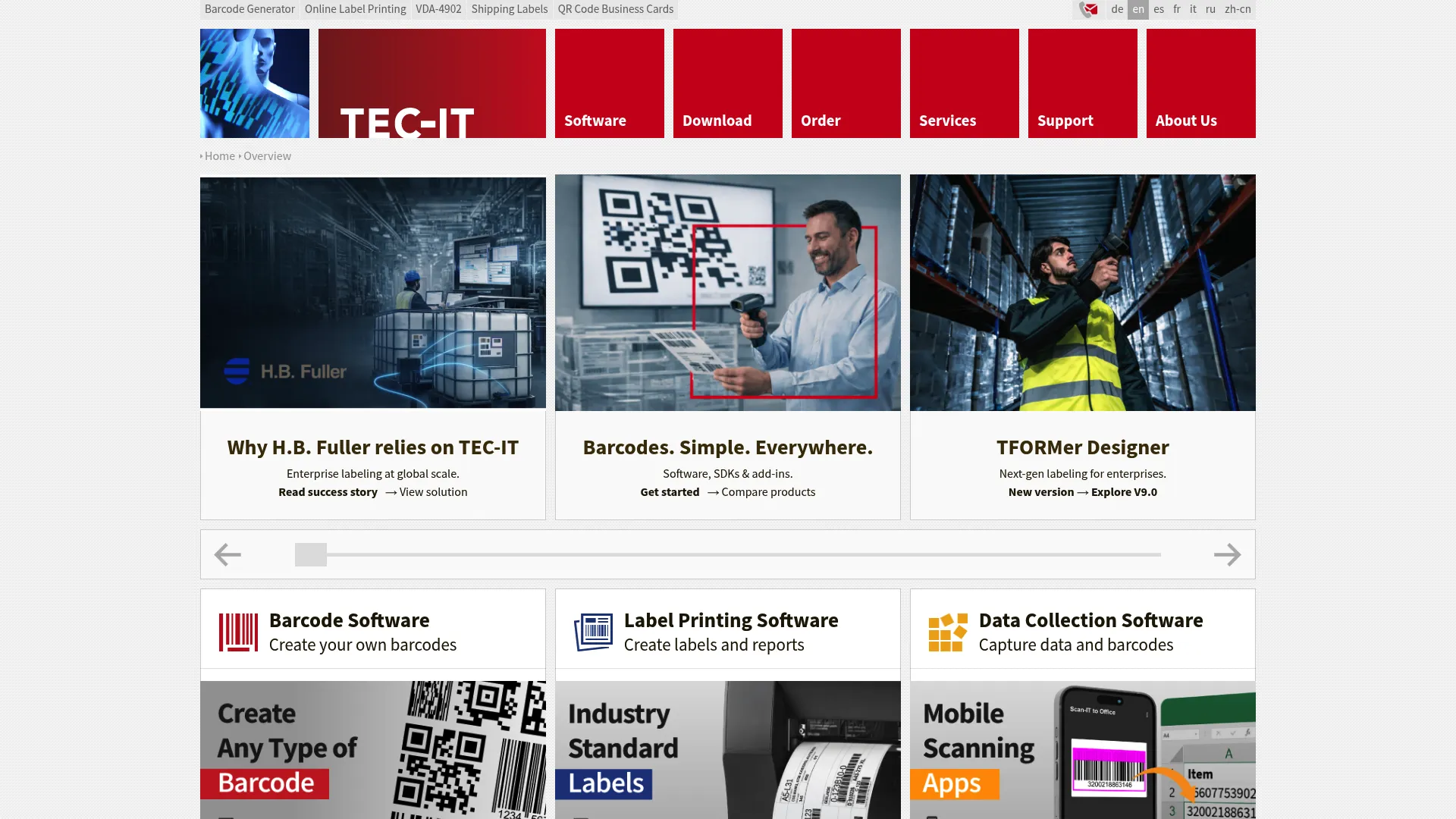Click the Barcode Software barcode icon
Viewport: 1456px width, 819px height.
238,632
